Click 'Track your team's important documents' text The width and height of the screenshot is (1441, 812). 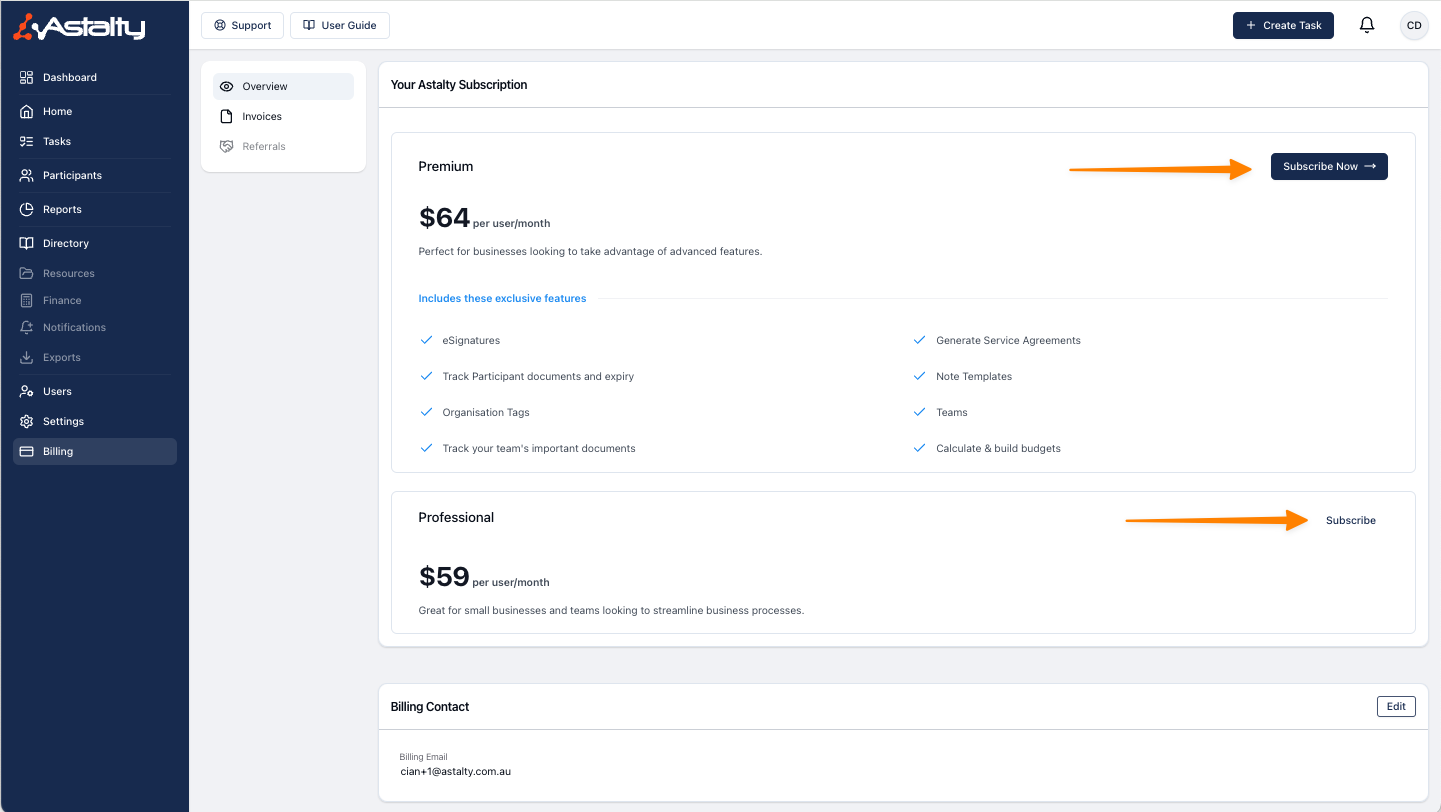[x=539, y=448]
